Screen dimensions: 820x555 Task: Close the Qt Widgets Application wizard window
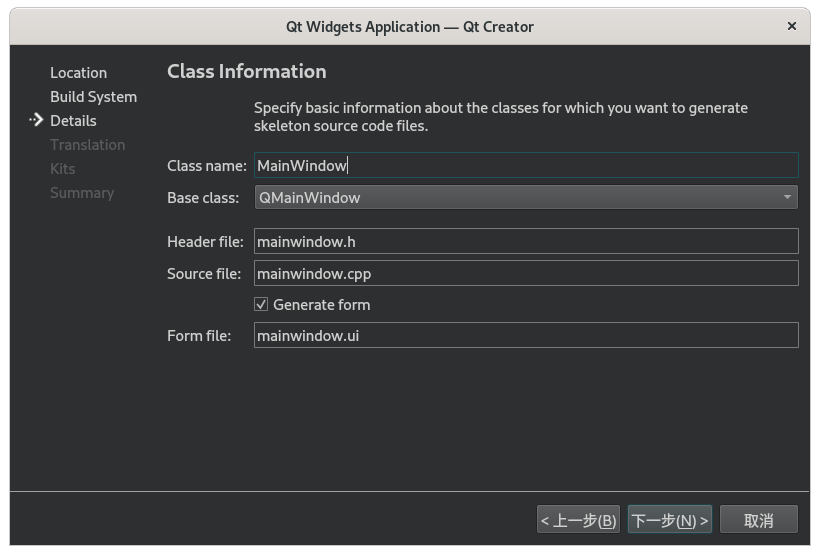792,27
